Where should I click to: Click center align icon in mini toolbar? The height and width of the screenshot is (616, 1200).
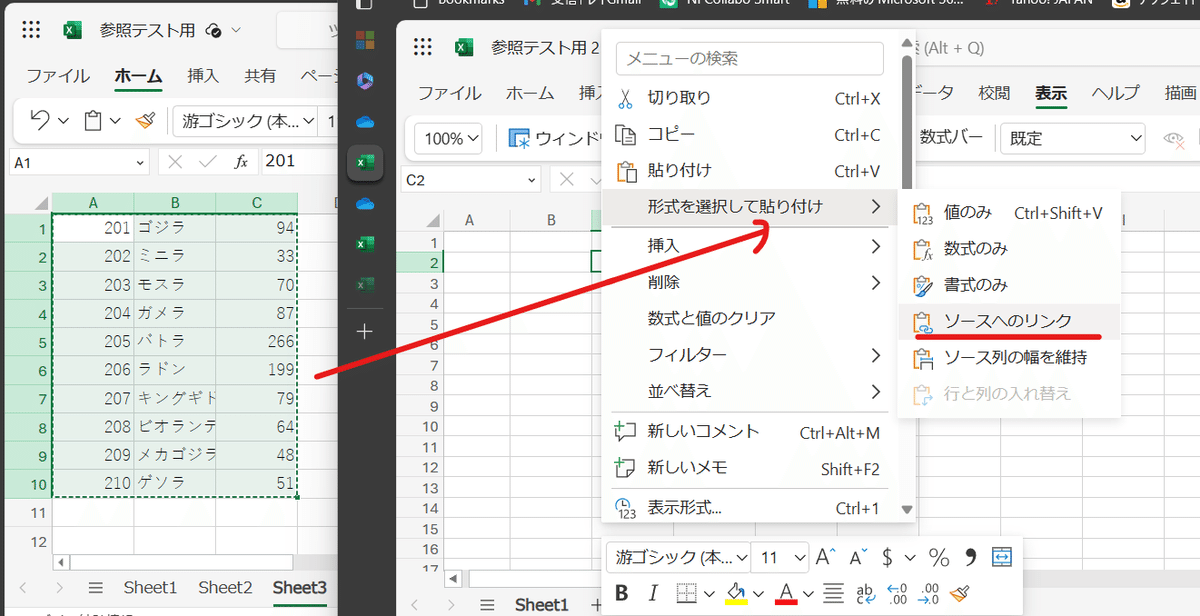tap(833, 593)
